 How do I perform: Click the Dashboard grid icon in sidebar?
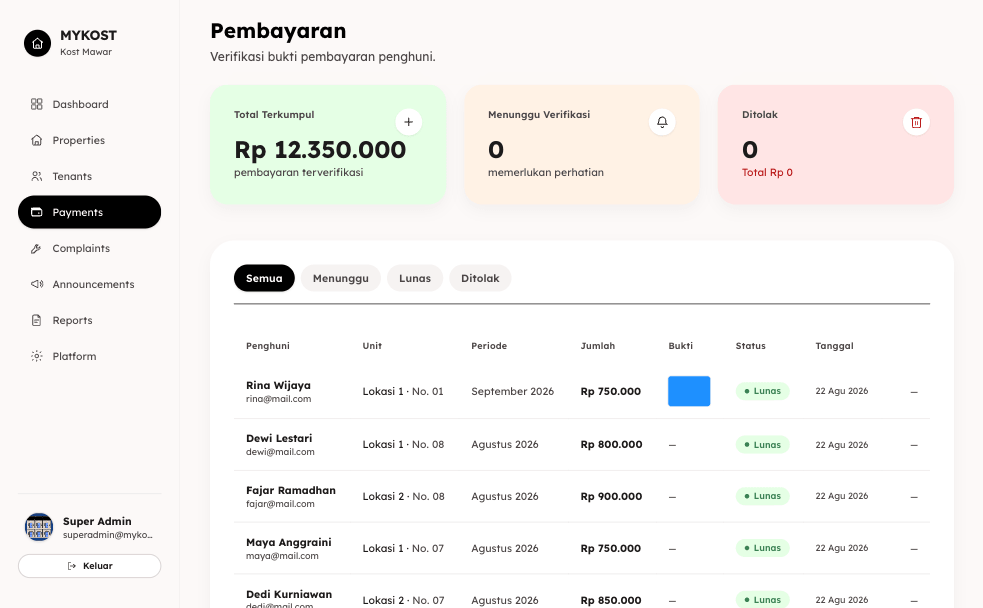click(37, 104)
